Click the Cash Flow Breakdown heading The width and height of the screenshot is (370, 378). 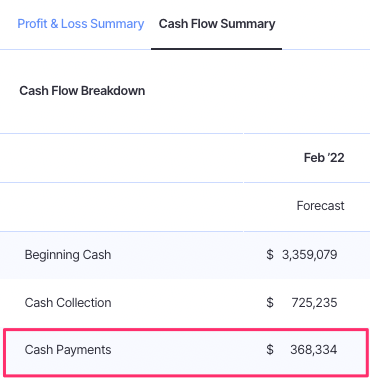[x=82, y=91]
